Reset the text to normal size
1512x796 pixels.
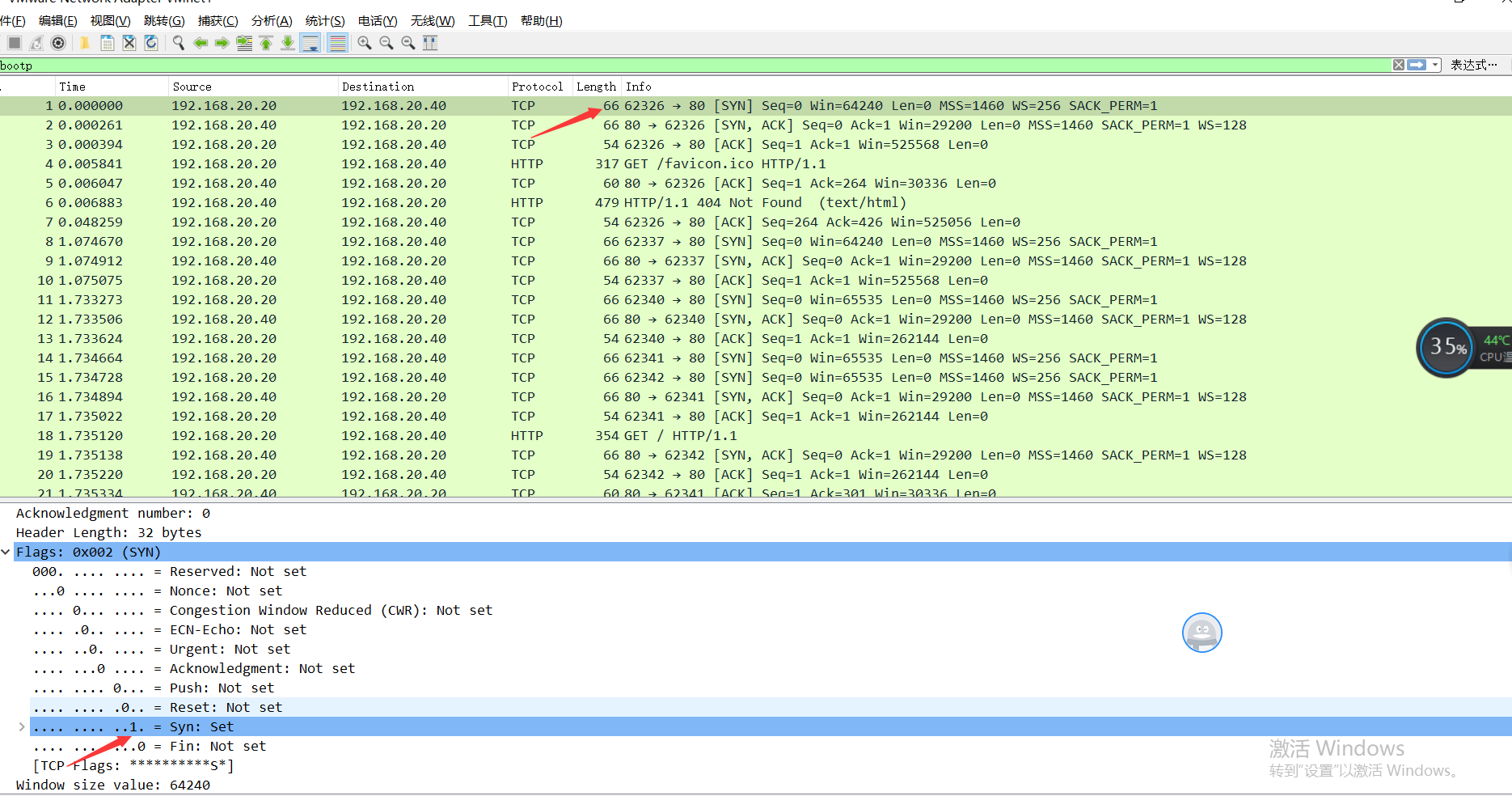(x=408, y=43)
